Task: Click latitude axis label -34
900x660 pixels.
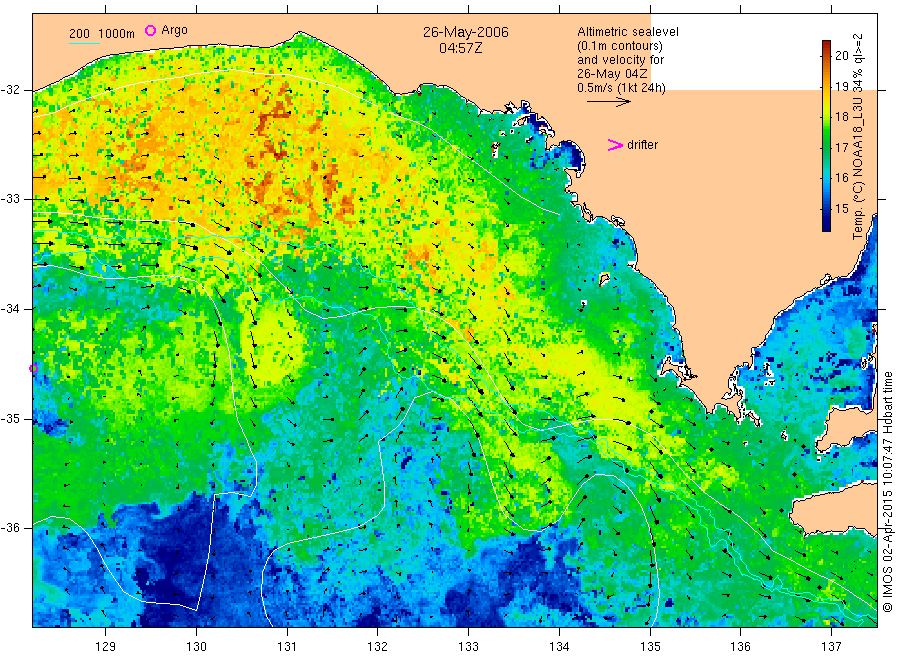Action: coord(10,309)
